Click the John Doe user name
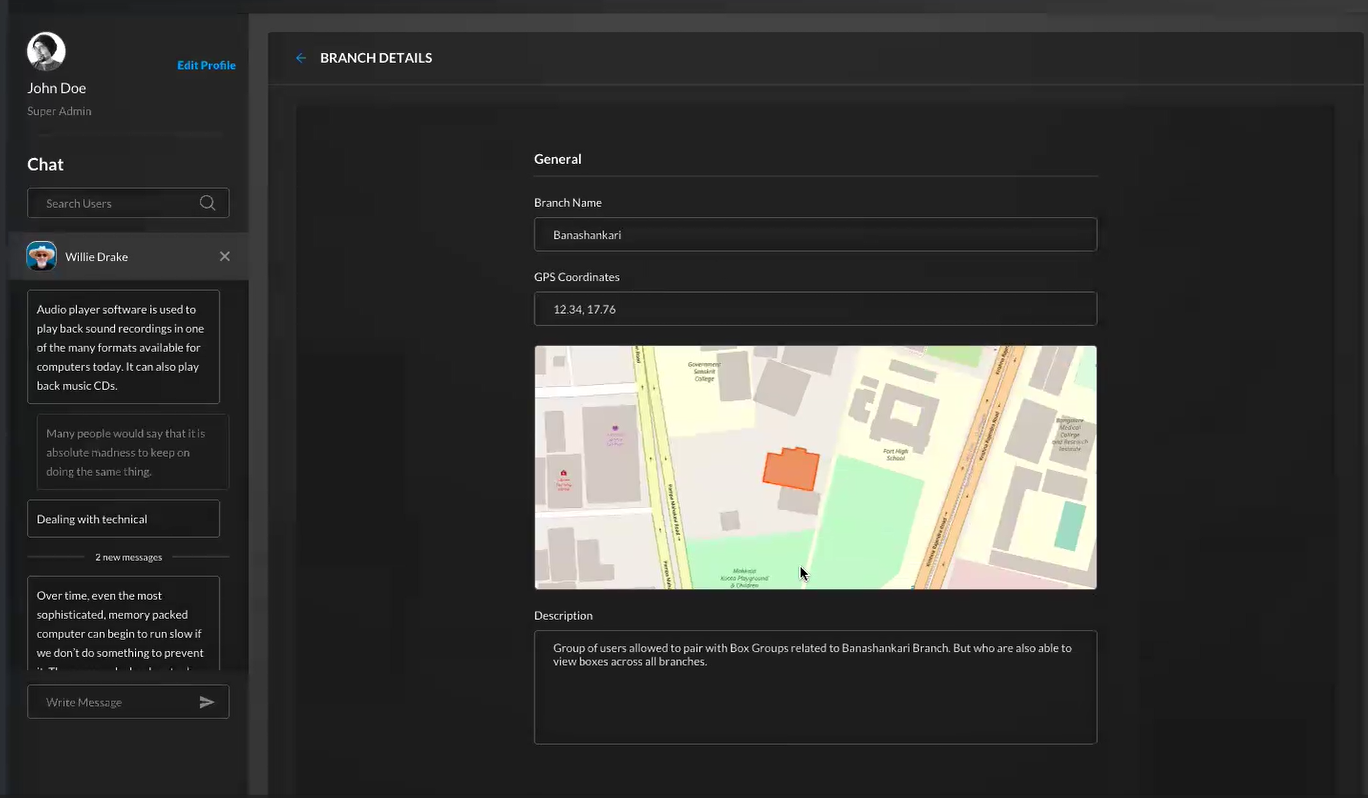The height and width of the screenshot is (798, 1368). pyautogui.click(x=56, y=88)
